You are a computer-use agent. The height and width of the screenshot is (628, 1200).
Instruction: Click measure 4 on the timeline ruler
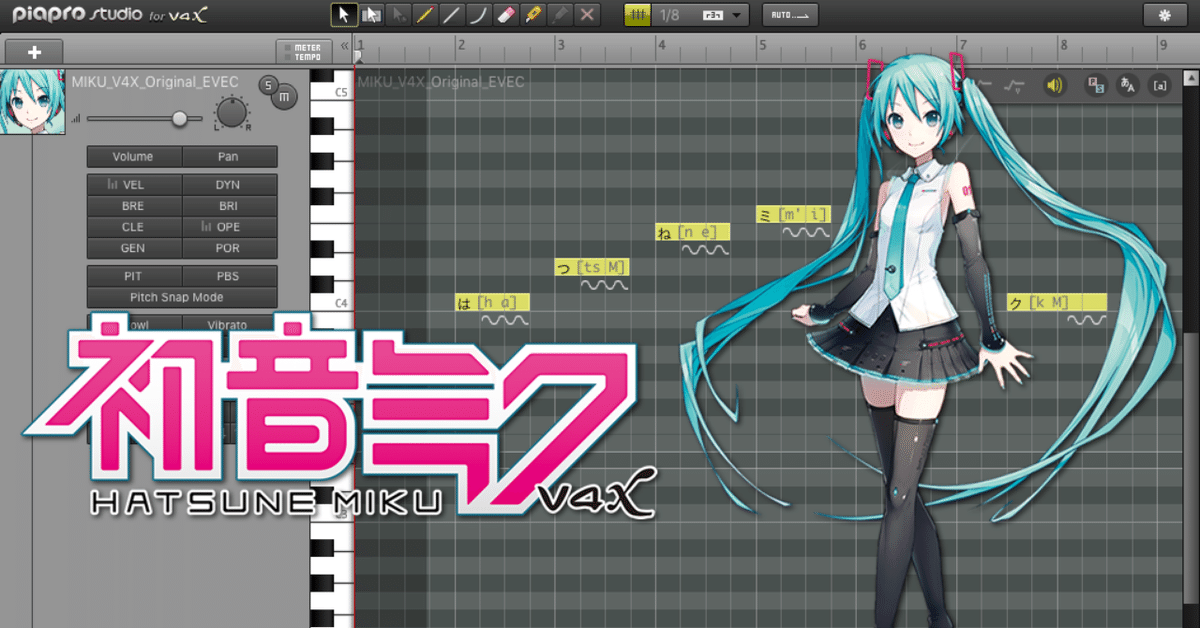[661, 45]
